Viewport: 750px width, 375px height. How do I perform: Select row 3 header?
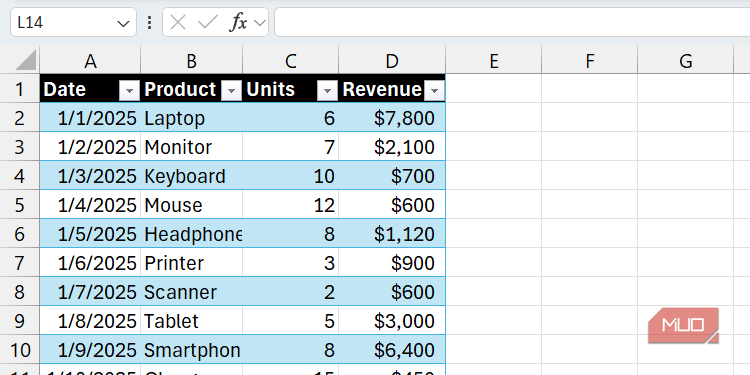click(19, 147)
